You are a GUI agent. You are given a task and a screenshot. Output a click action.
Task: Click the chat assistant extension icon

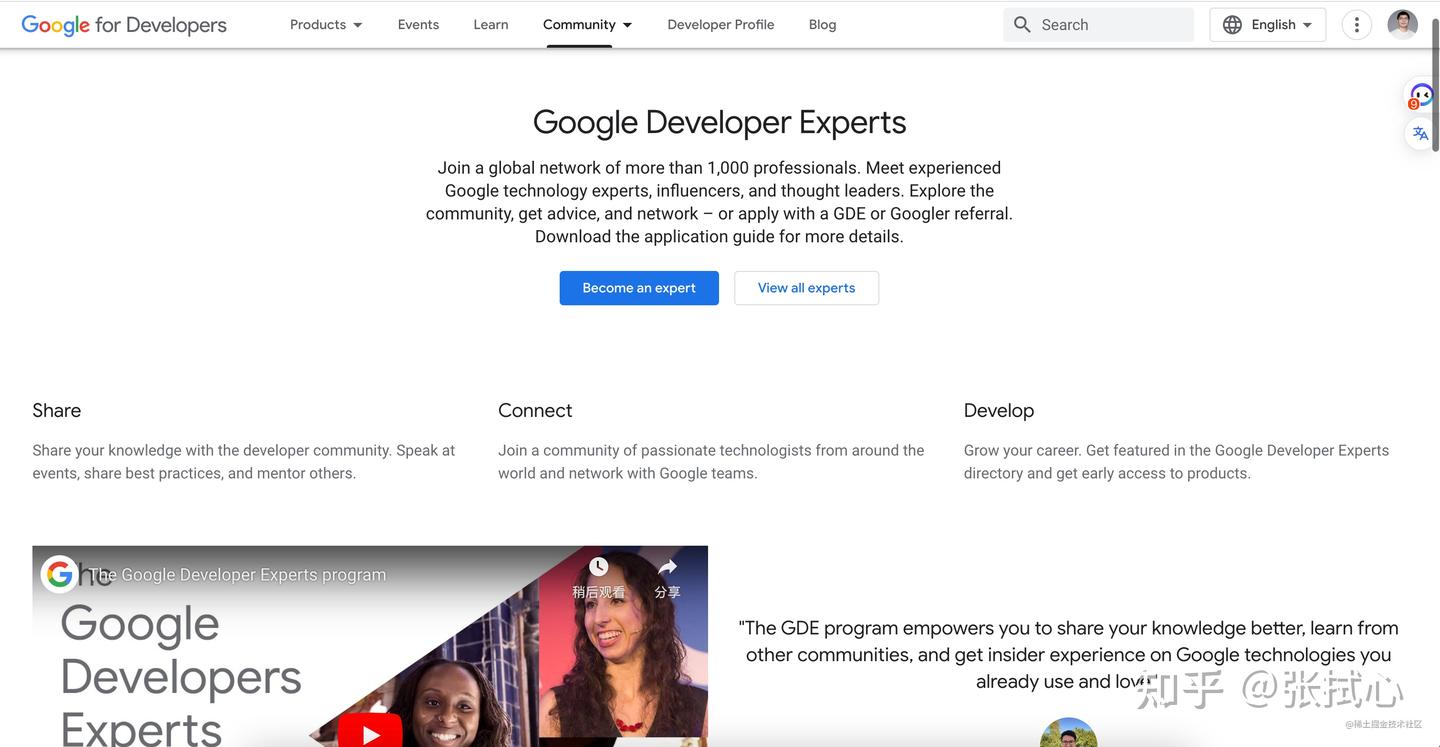pyautogui.click(x=1420, y=96)
